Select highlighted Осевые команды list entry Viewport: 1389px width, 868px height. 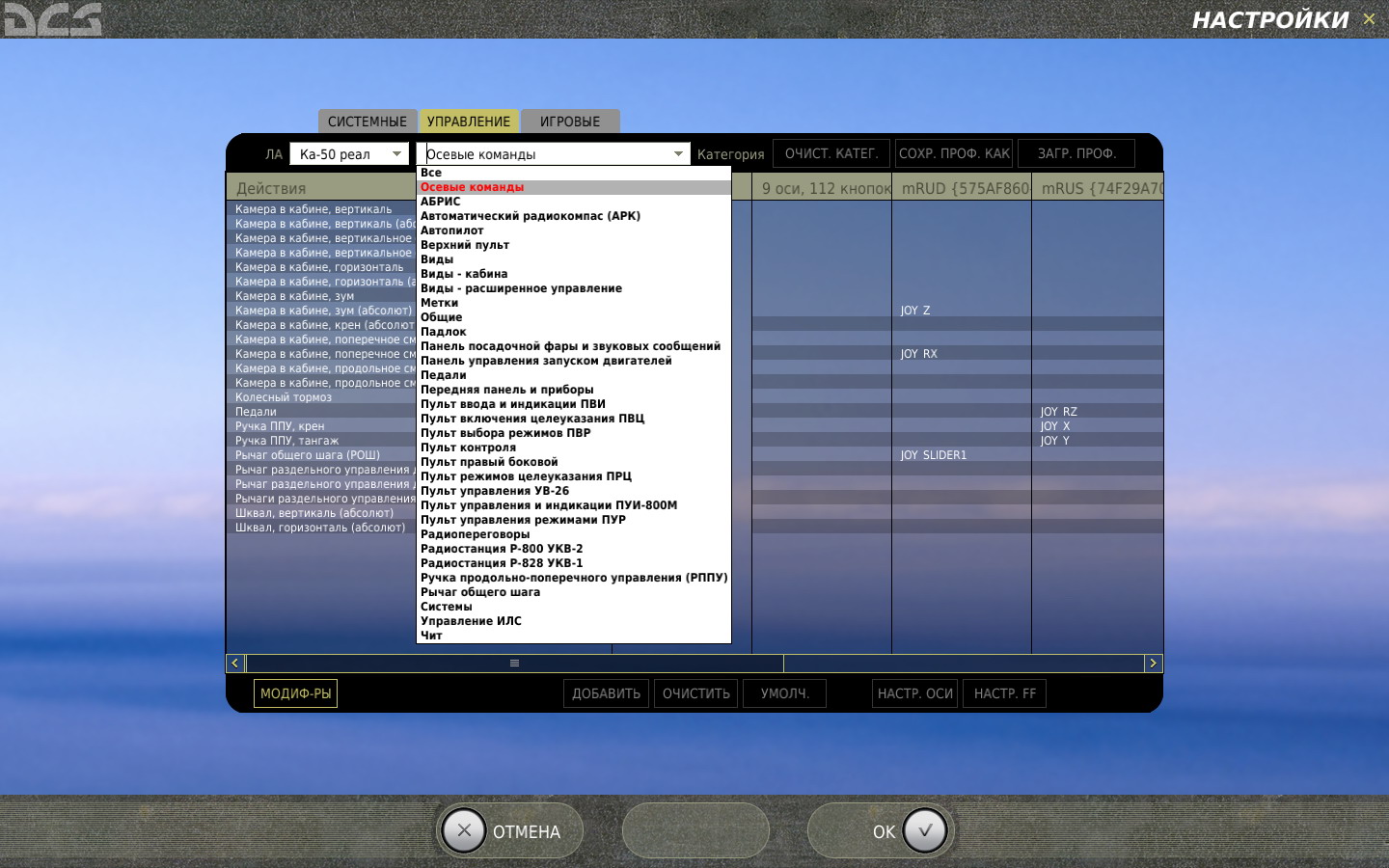click(x=574, y=187)
